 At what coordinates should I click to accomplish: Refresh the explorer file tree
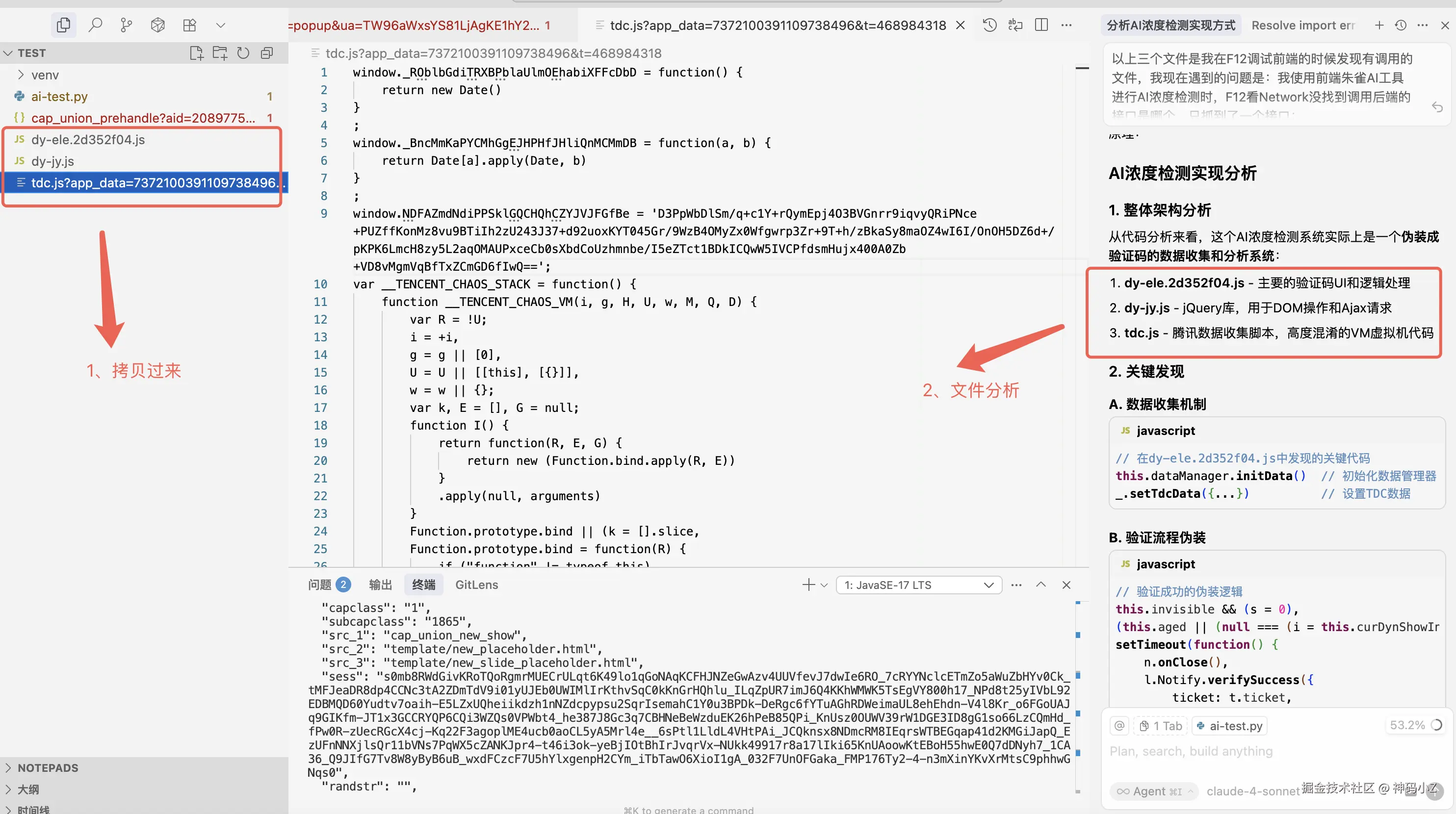[243, 53]
